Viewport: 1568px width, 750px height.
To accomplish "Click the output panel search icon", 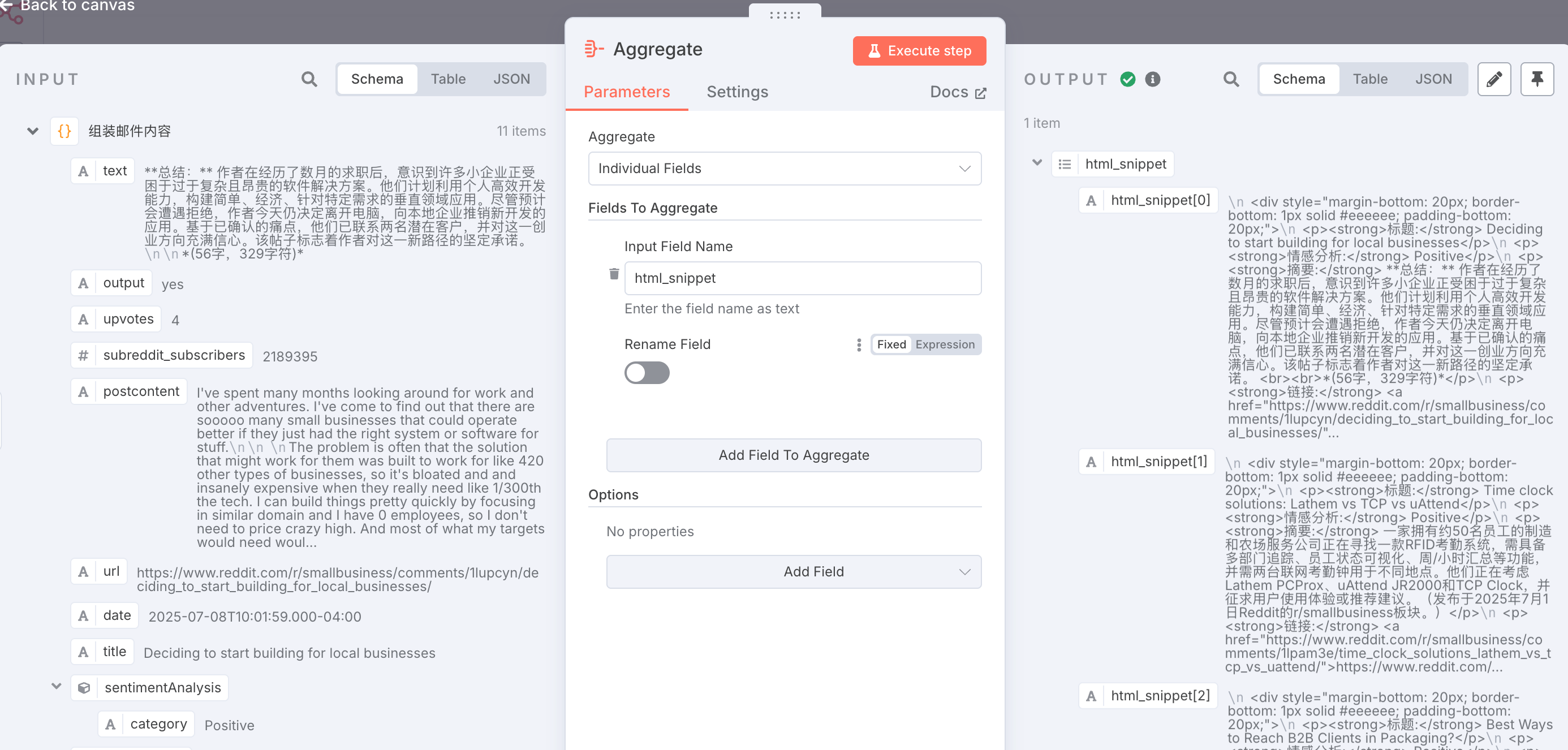I will pyautogui.click(x=1231, y=79).
